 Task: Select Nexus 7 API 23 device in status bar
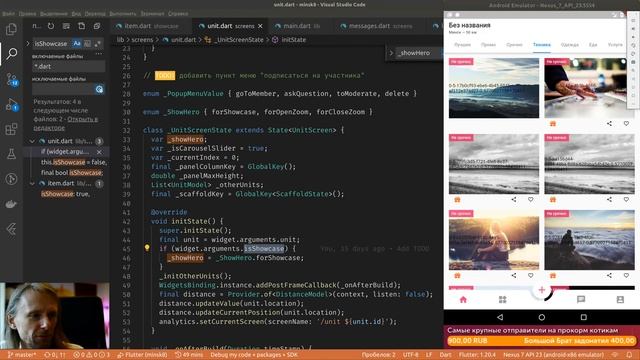click(x=553, y=355)
